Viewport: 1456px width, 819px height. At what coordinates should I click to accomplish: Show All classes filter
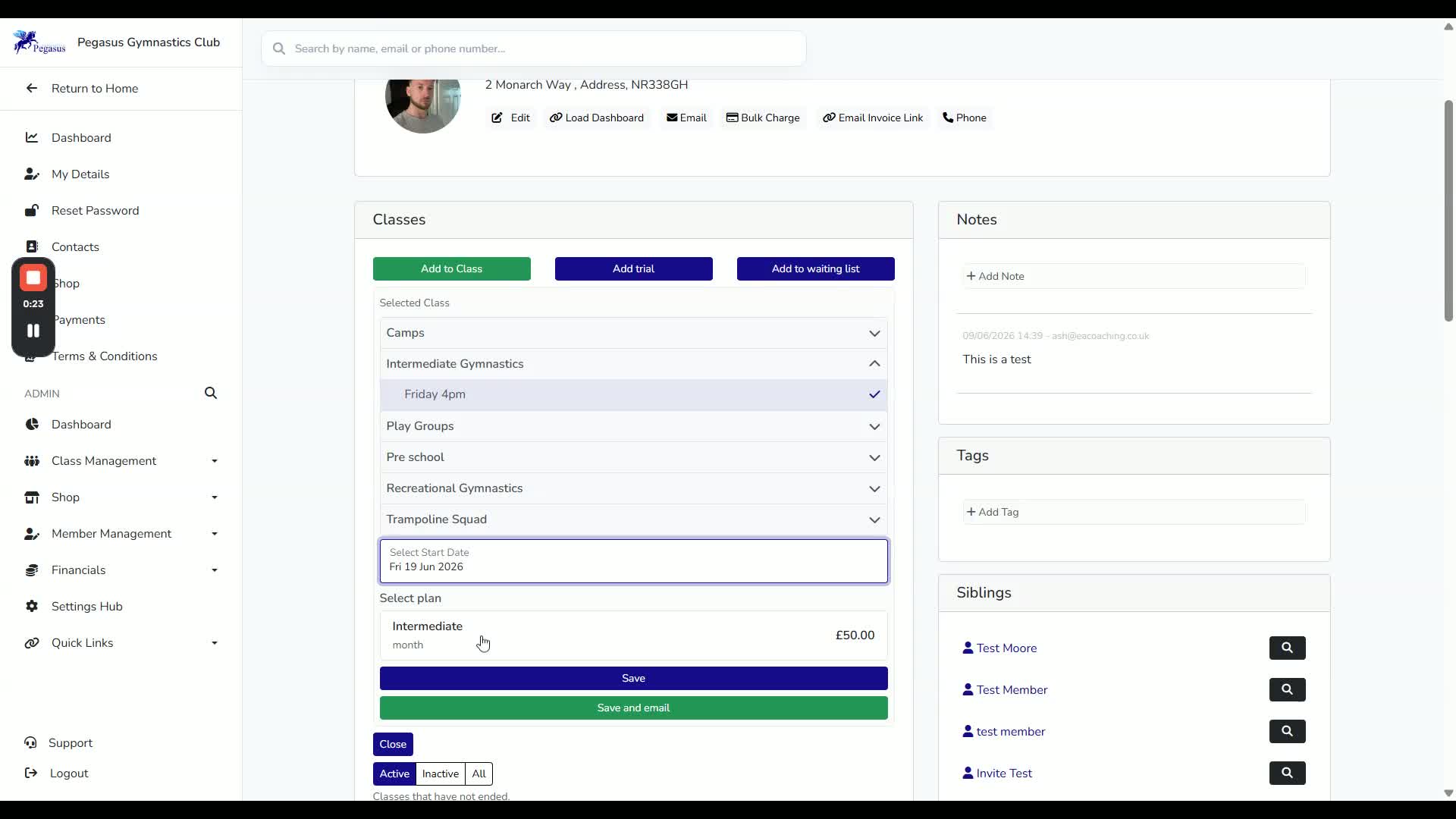(x=479, y=773)
